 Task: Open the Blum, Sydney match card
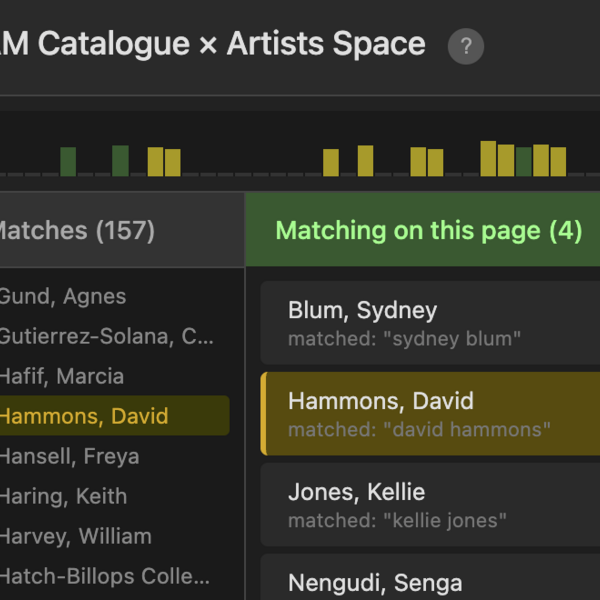click(430, 323)
